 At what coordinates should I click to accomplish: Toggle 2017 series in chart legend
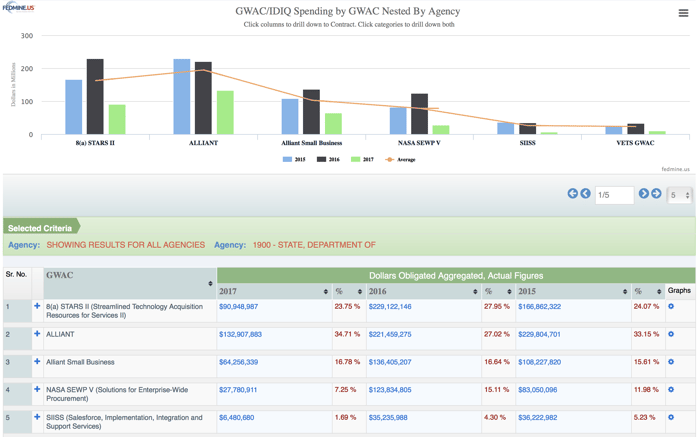click(362, 159)
